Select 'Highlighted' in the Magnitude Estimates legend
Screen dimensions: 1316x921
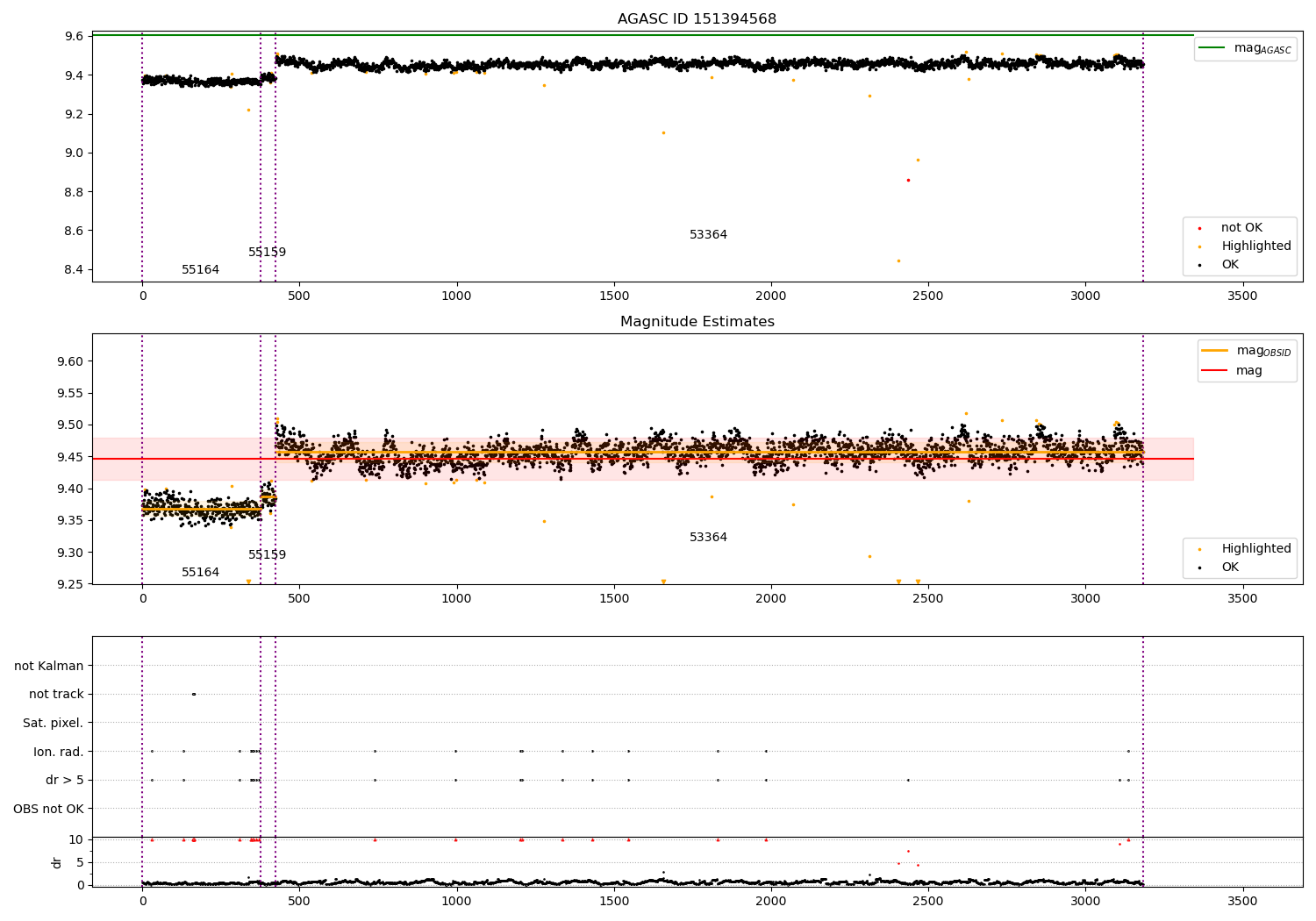pos(1256,549)
